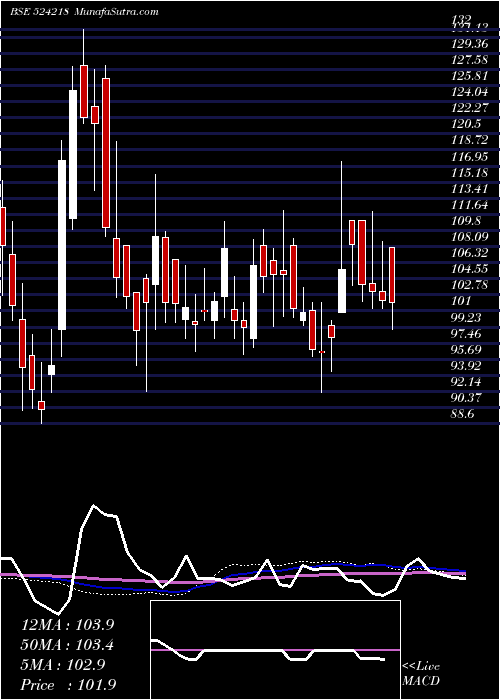Click the BSE 524218 ticker label
500x700 pixels.
(x=39, y=12)
